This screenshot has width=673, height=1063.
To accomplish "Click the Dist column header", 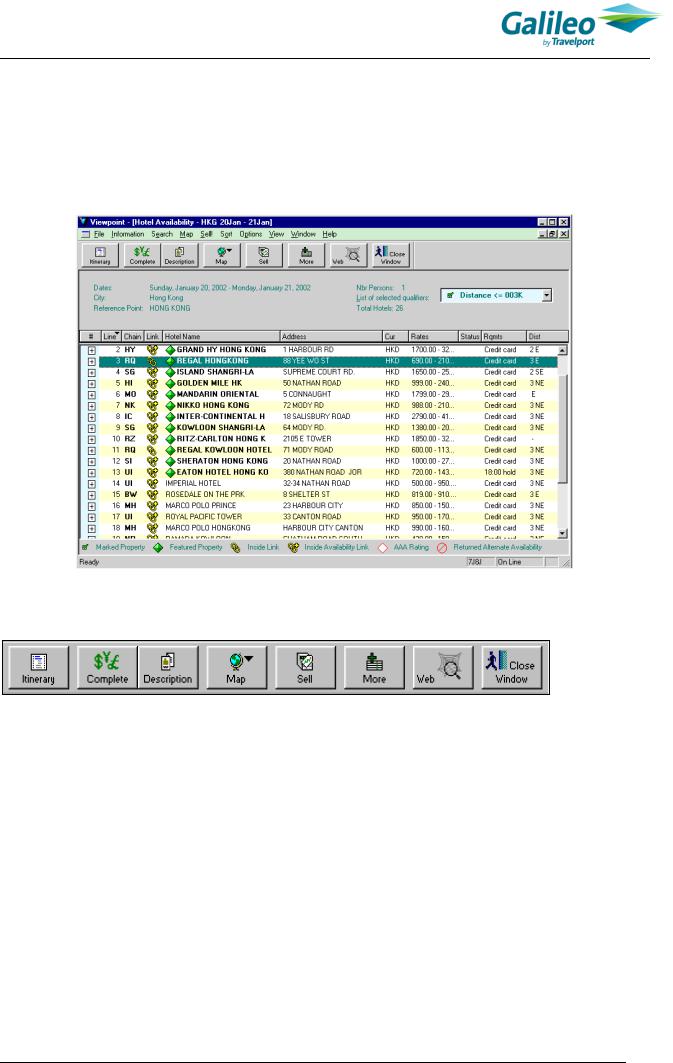I will click(546, 336).
